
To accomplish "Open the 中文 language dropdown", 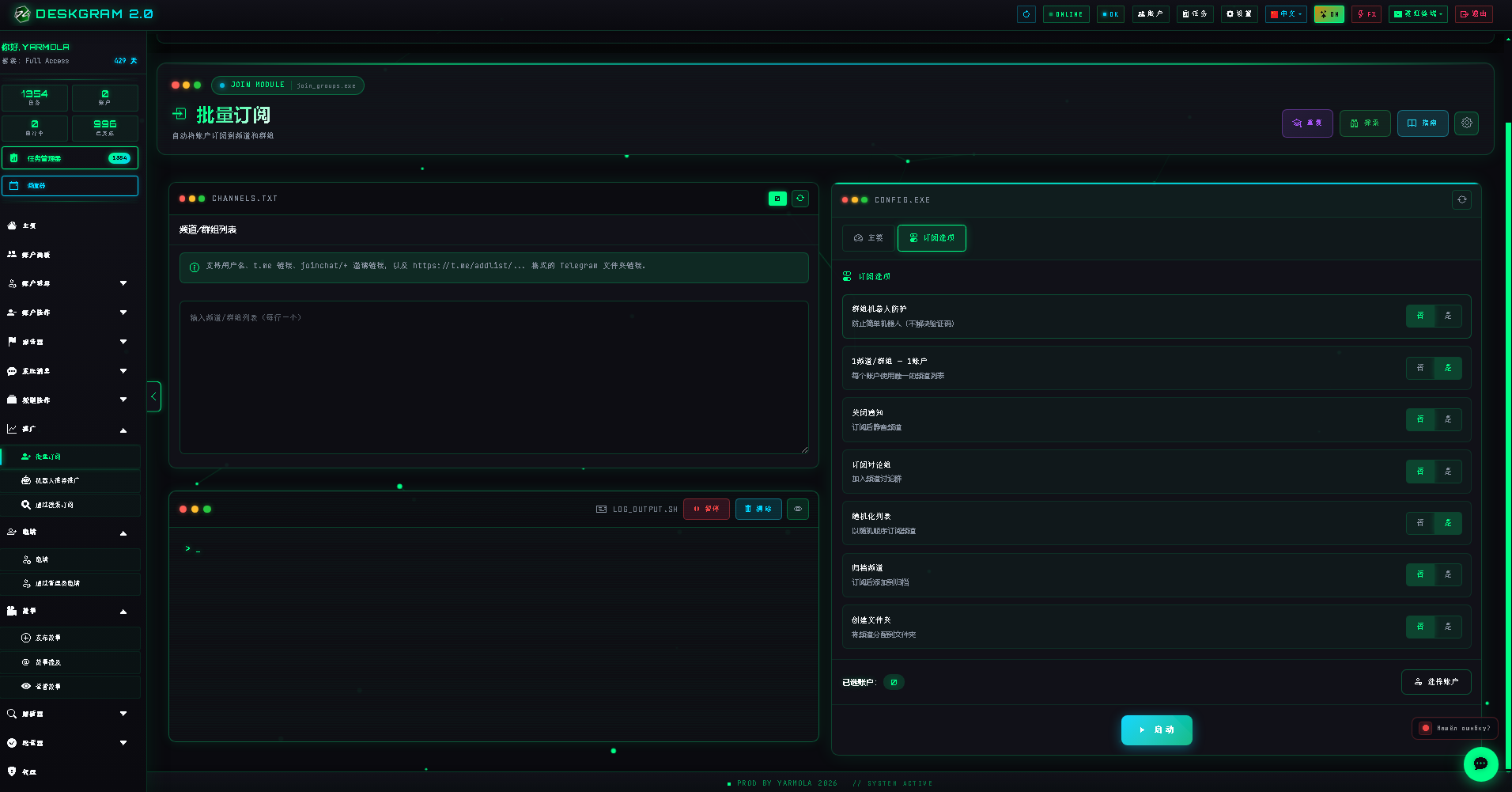I will point(1286,14).
